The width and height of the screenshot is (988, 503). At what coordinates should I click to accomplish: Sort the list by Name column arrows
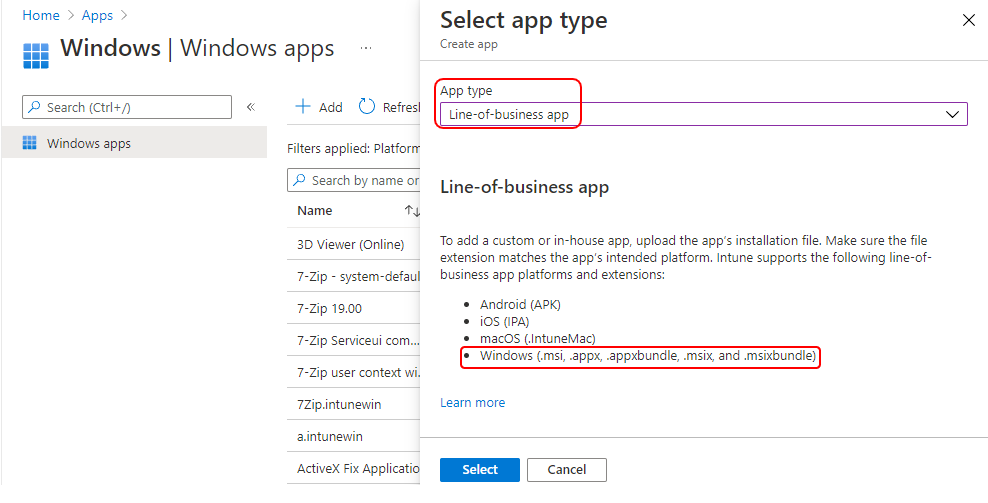(x=412, y=211)
